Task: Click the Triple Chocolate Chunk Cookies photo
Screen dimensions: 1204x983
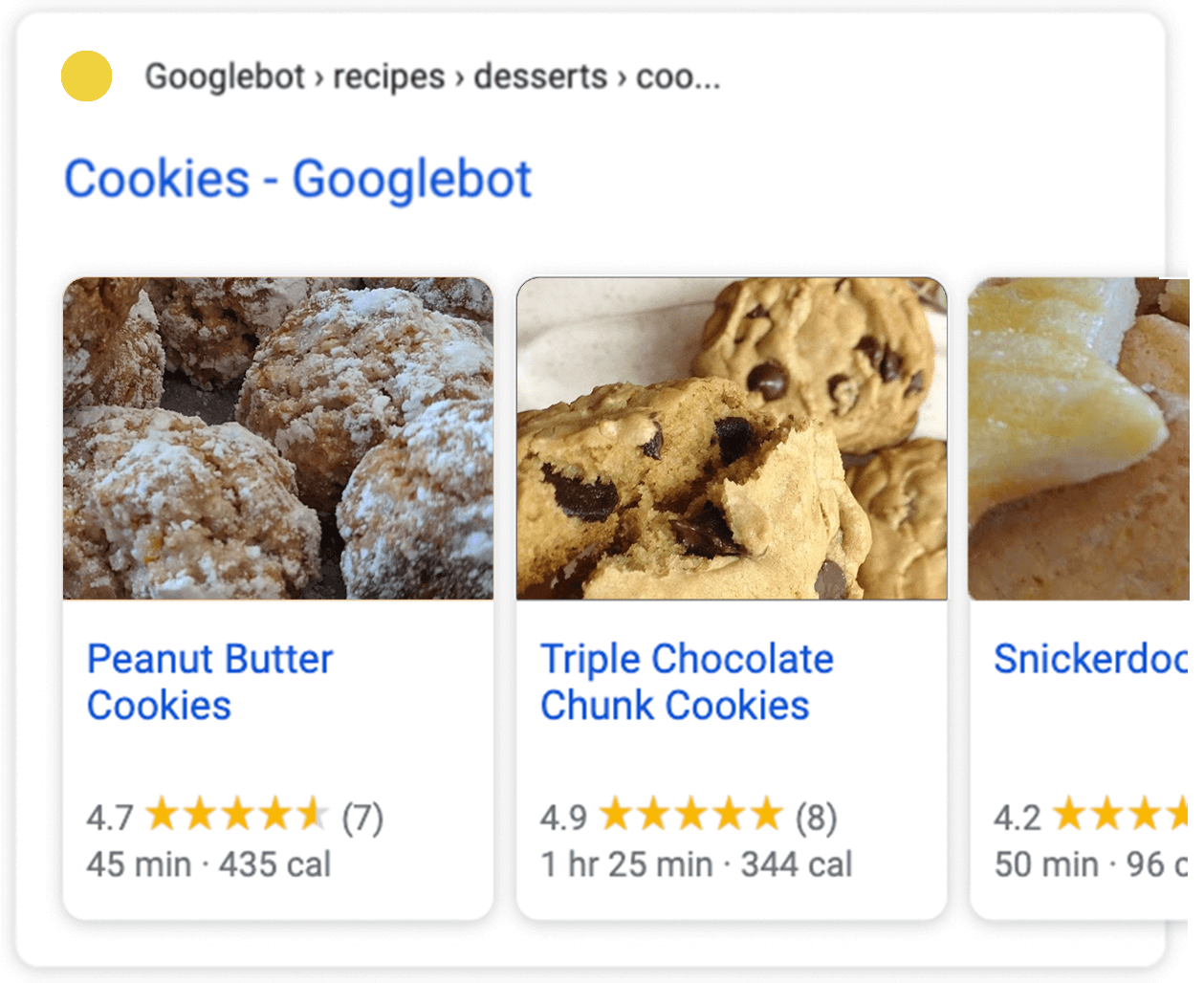Action: [x=731, y=438]
